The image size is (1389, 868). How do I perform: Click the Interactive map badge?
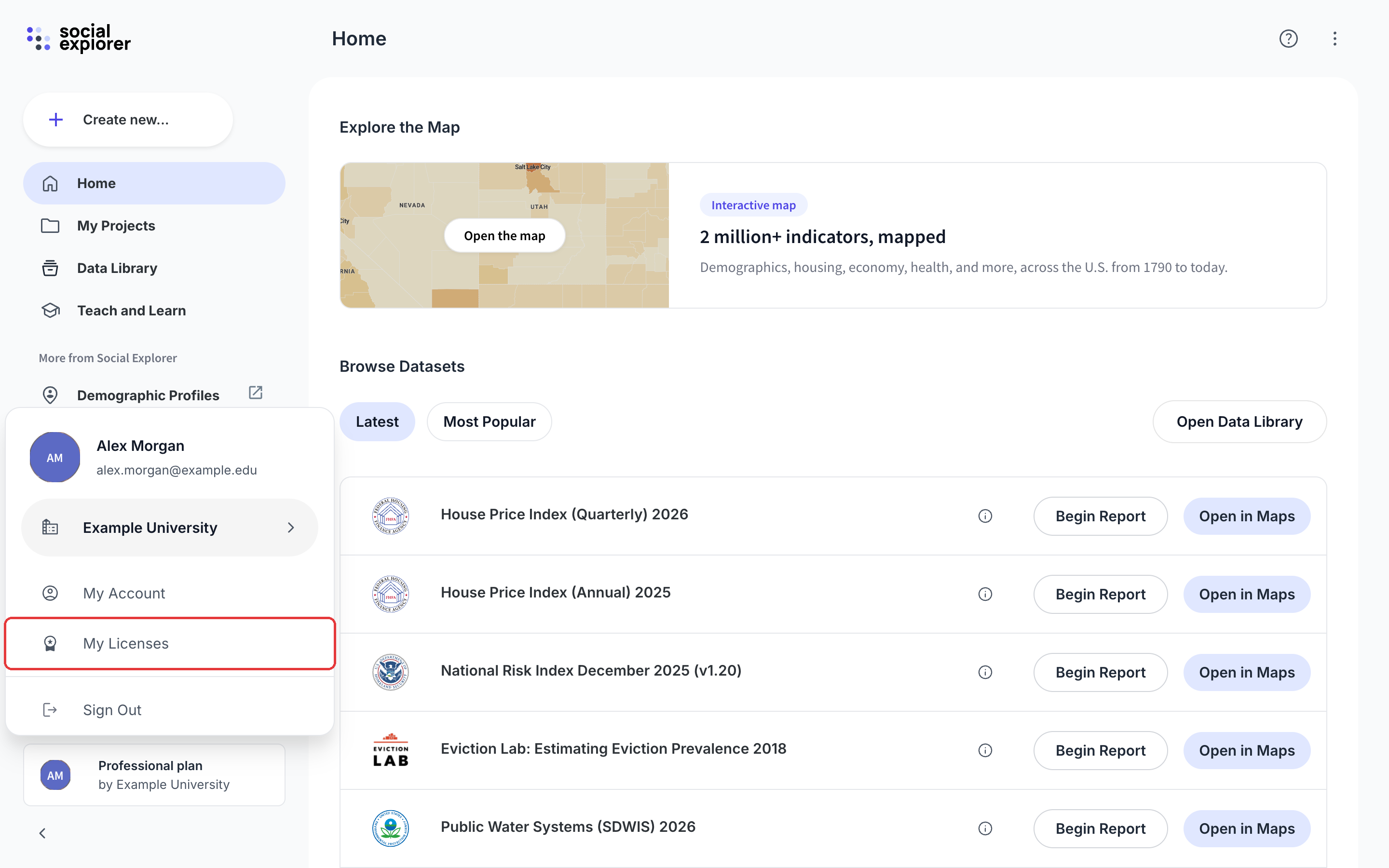pyautogui.click(x=753, y=205)
